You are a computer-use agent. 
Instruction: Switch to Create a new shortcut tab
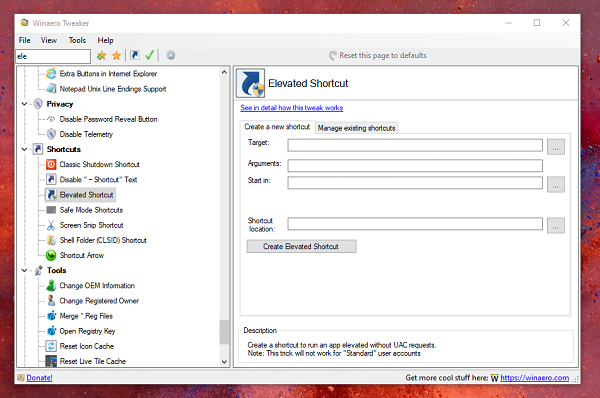[x=277, y=127]
